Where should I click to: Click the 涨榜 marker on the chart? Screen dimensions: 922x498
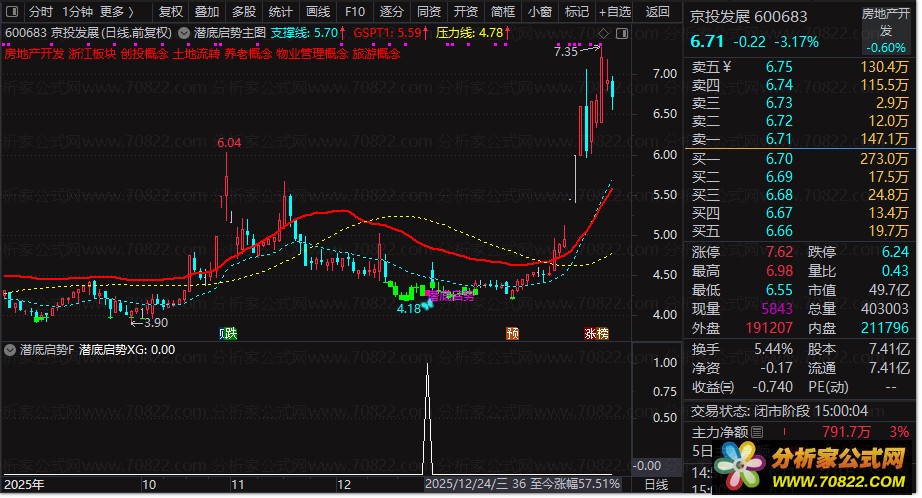tap(596, 333)
